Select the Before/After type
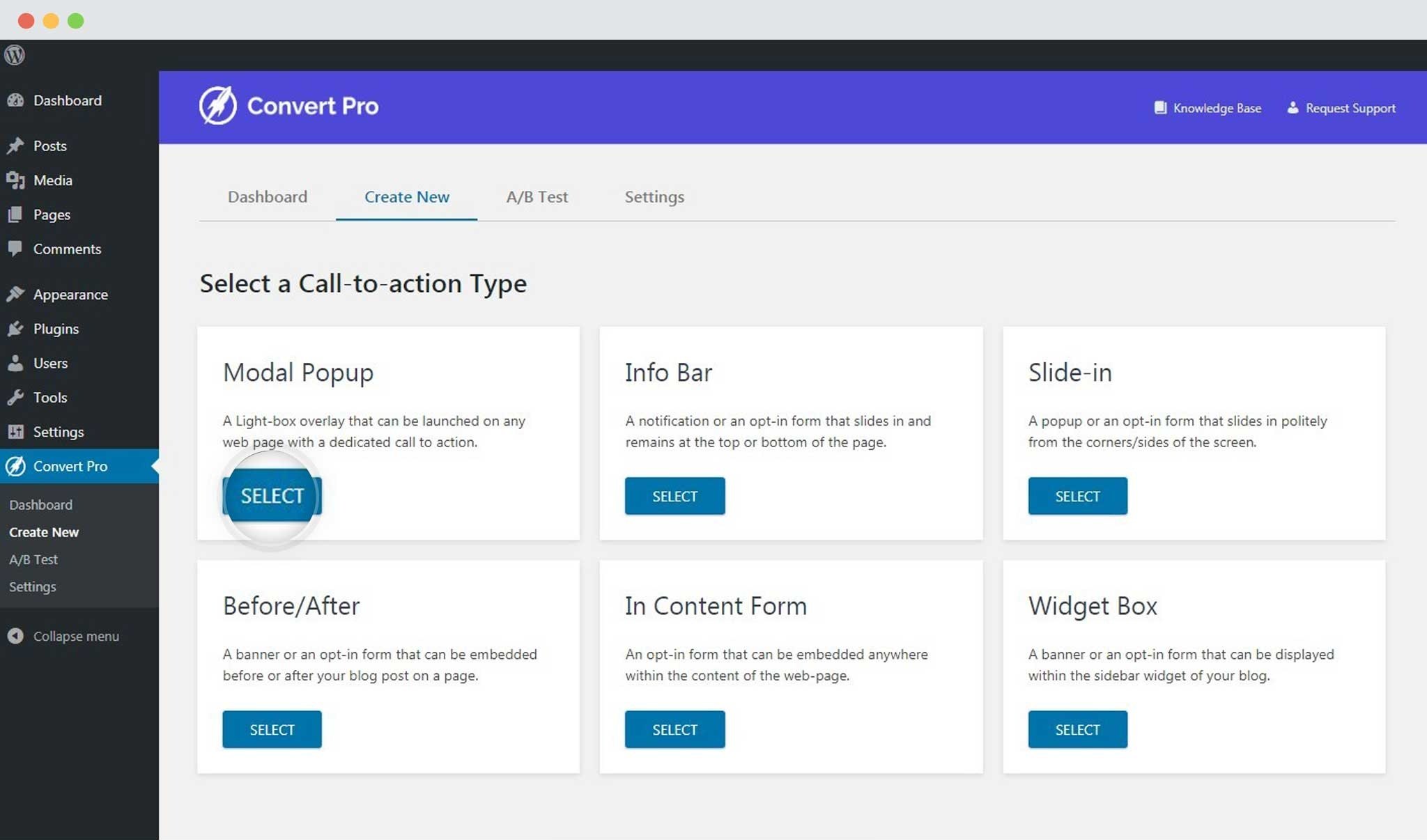1427x840 pixels. coord(272,729)
